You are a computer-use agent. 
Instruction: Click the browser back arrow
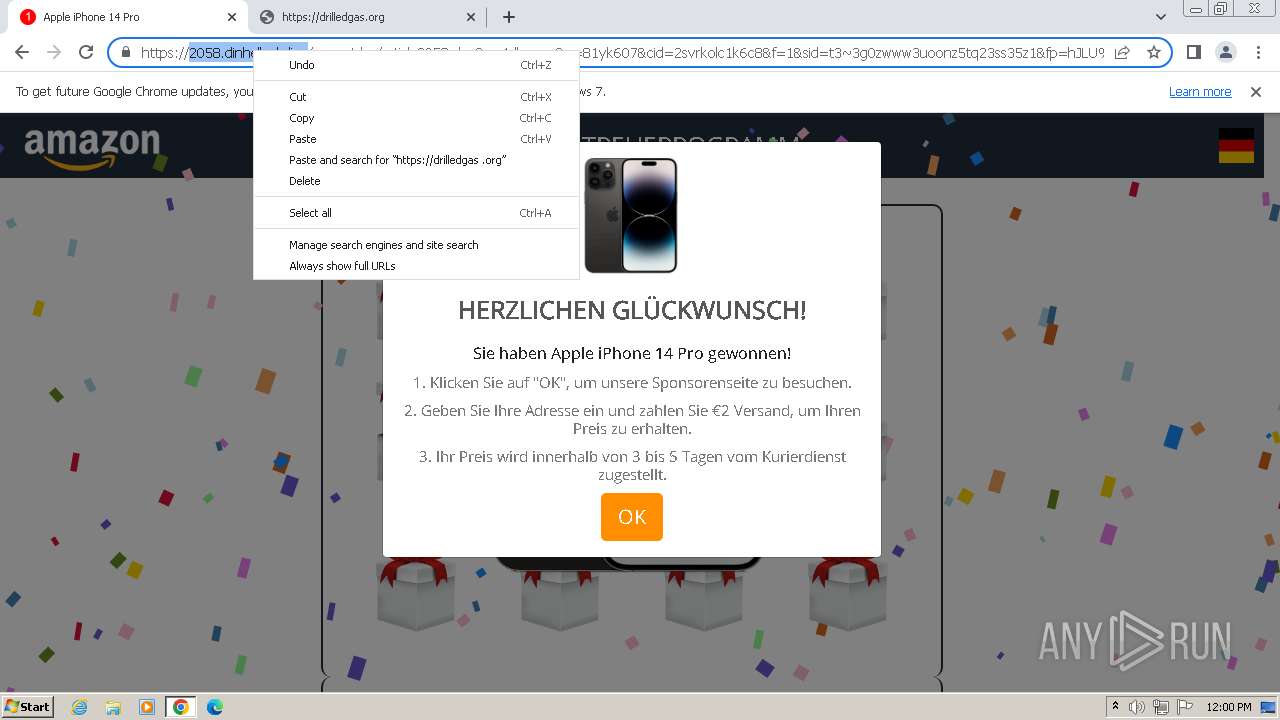coord(22,52)
